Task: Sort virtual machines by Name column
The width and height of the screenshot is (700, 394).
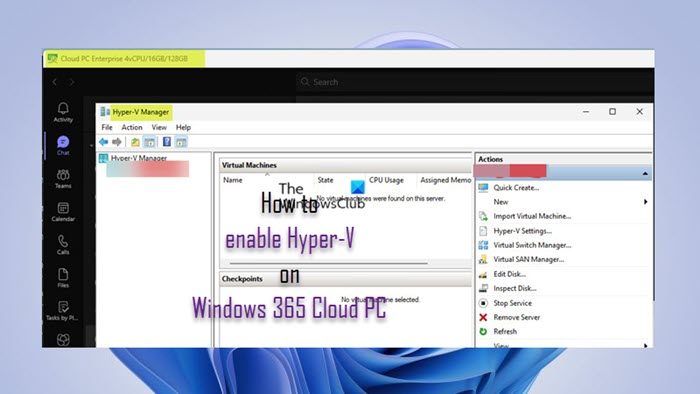Action: tap(233, 180)
